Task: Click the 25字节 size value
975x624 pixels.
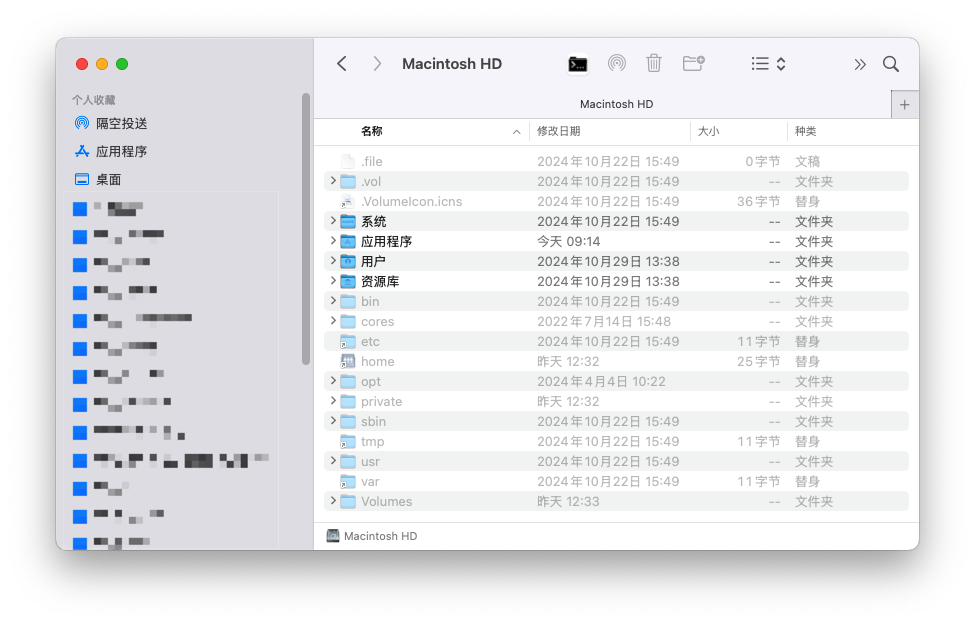Action: [x=759, y=361]
